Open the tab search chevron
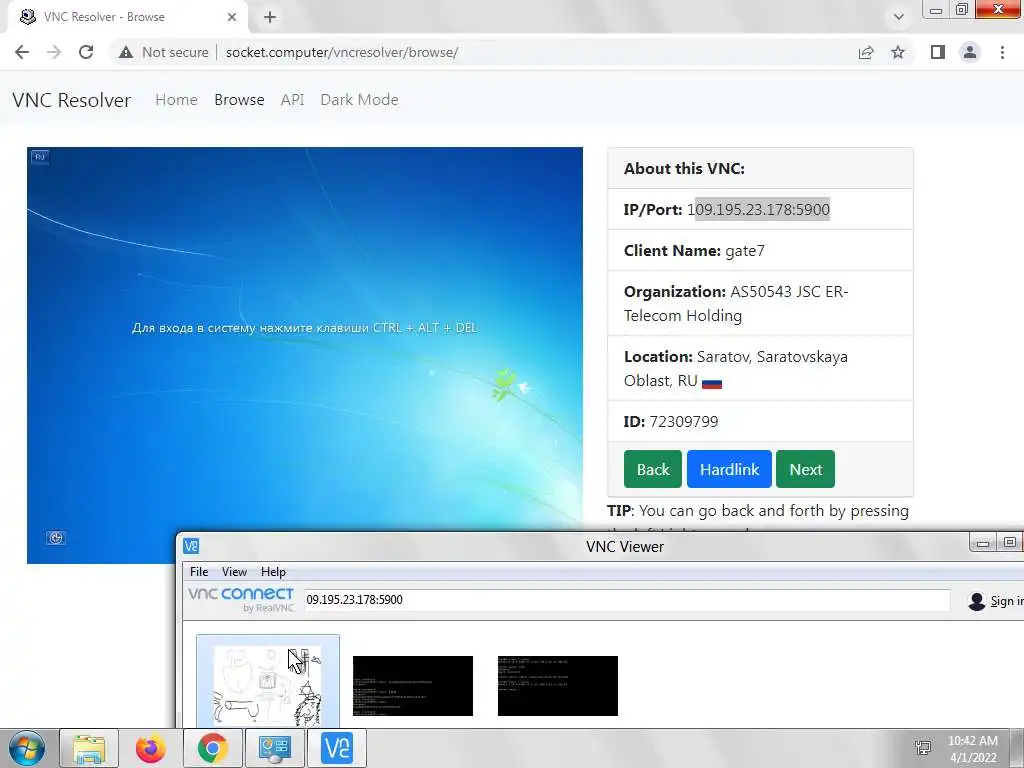Viewport: 1024px width, 768px height. point(899,17)
